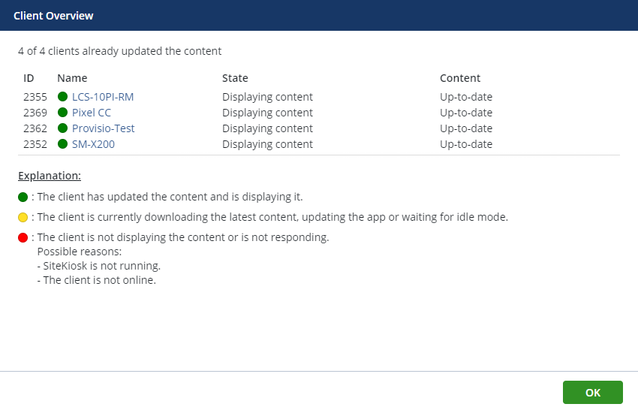Click the green status dot beside LCS-10PI-RM
This screenshot has width=638, height=413.
coord(63,97)
